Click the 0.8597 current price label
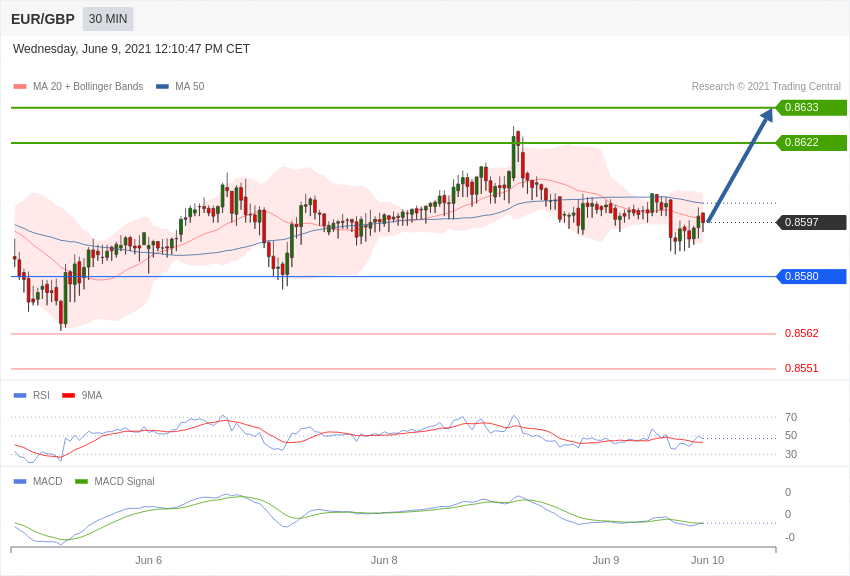 [x=812, y=222]
